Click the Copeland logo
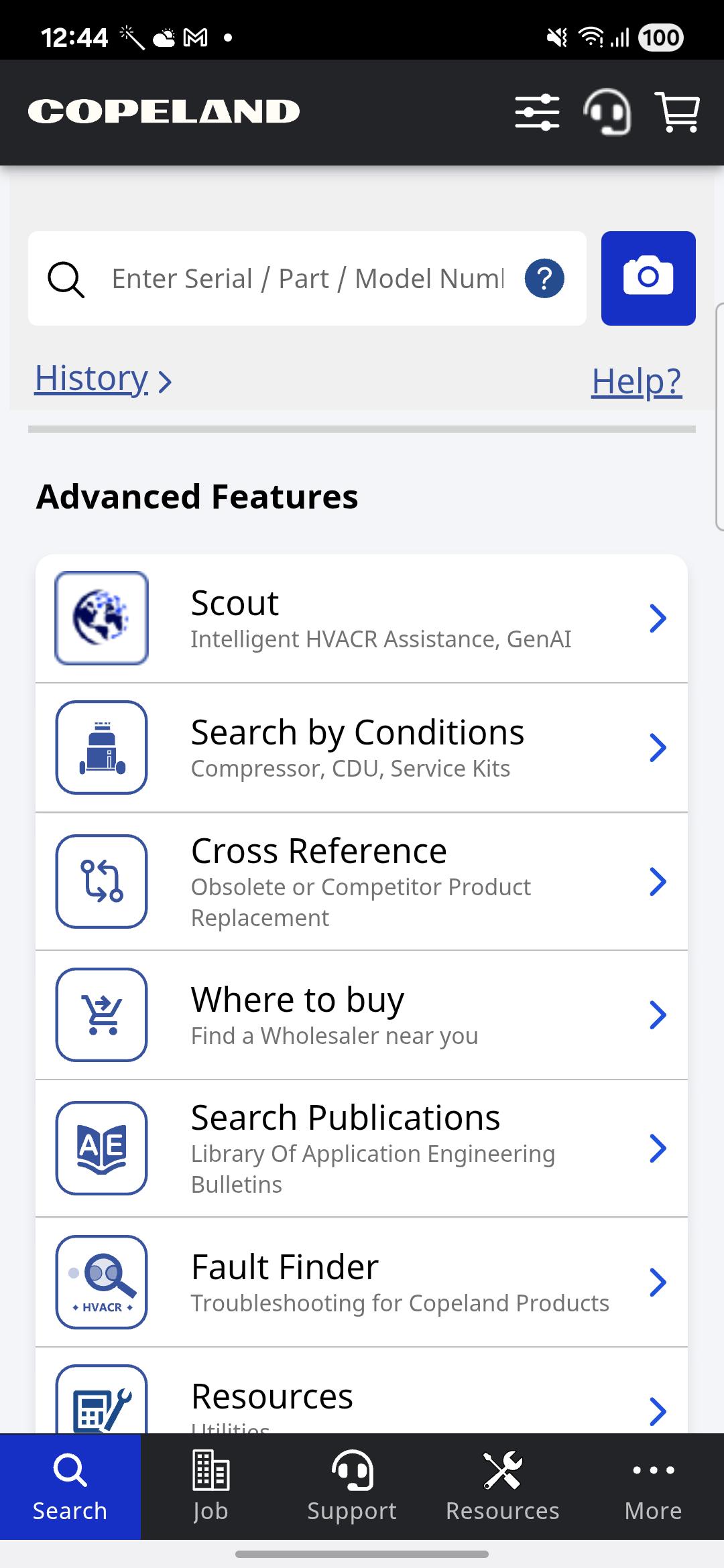Viewport: 724px width, 1568px height. click(x=164, y=112)
